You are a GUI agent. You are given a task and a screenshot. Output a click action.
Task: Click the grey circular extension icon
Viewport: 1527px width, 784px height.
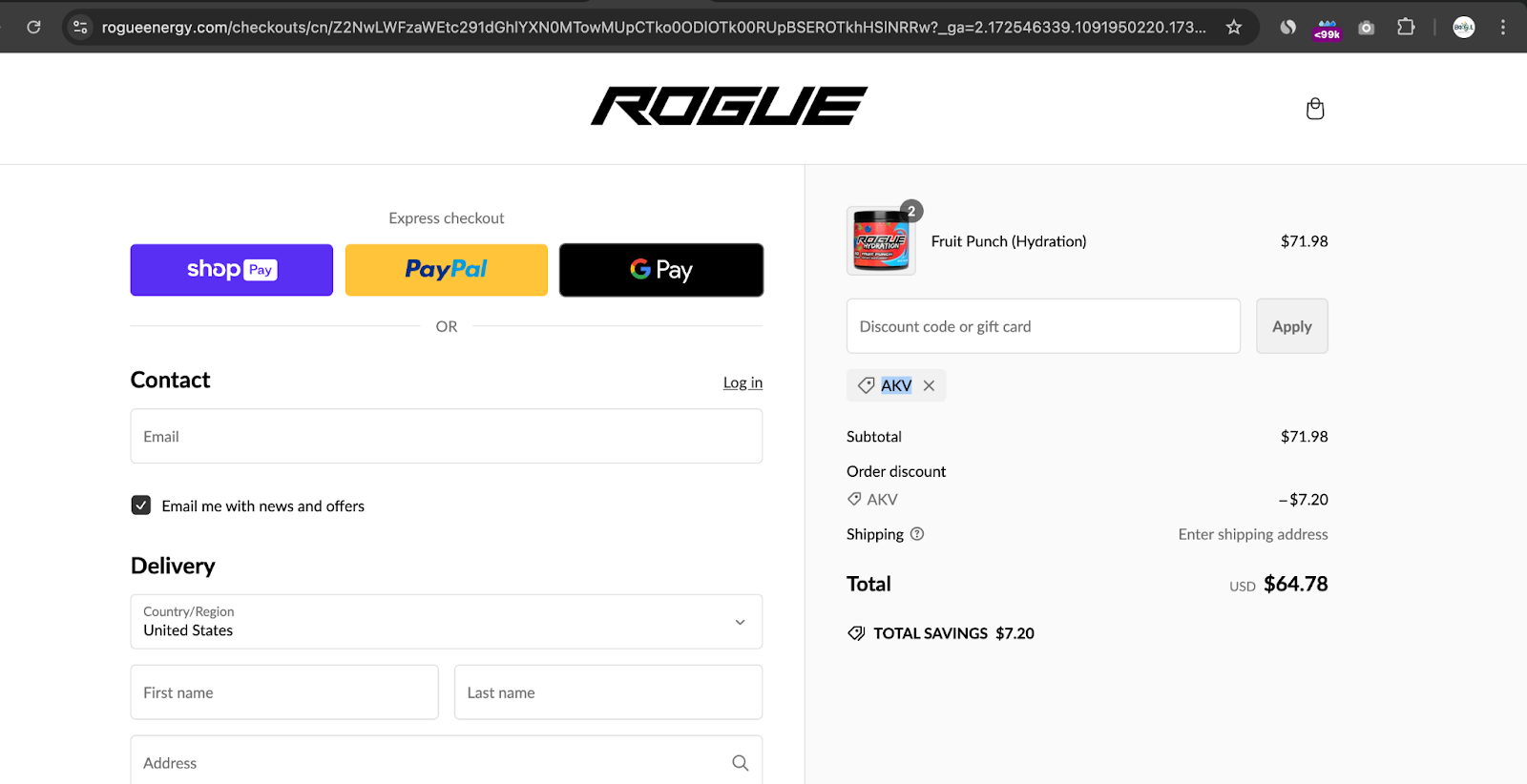click(1288, 27)
